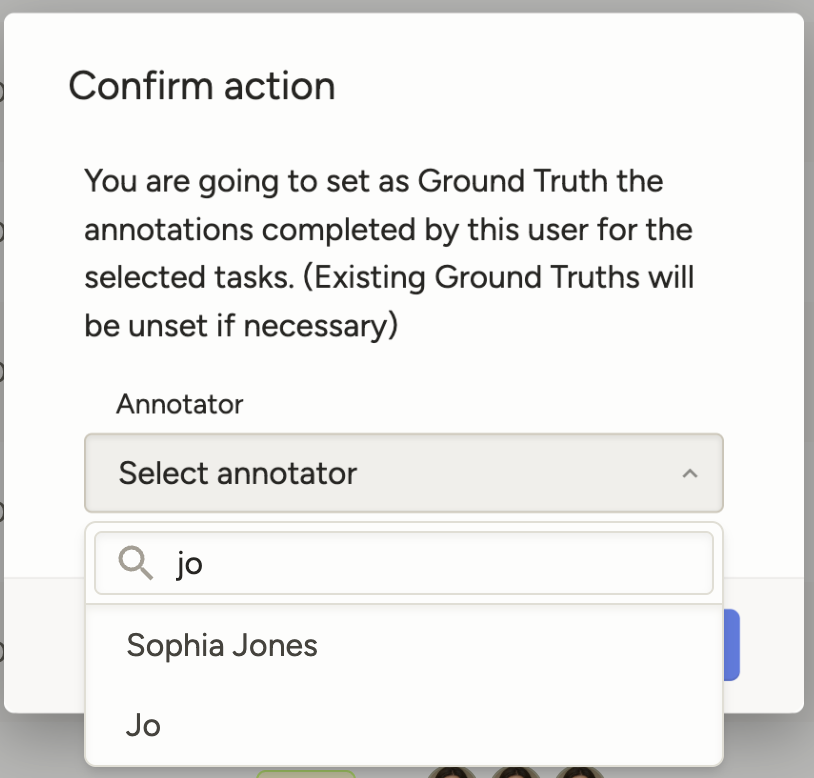Open the Select annotator combo box
The height and width of the screenshot is (778, 814).
click(403, 474)
